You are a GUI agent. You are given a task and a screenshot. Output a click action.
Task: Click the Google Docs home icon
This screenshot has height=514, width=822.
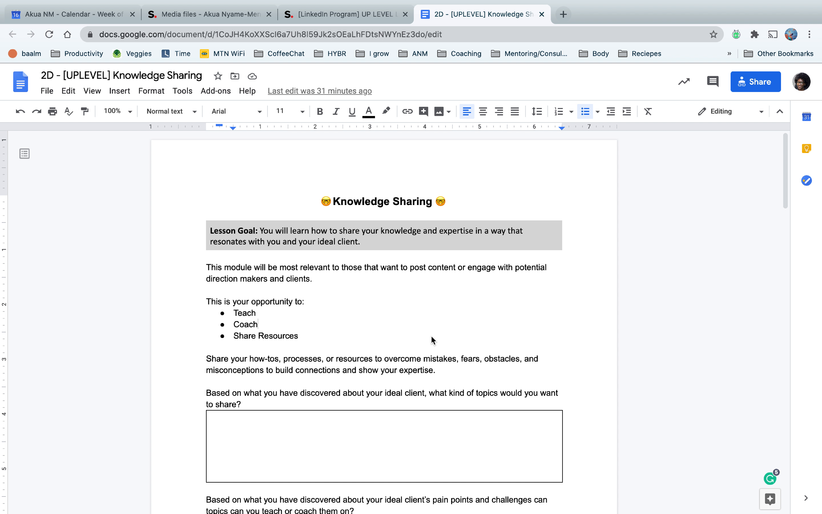[20, 82]
